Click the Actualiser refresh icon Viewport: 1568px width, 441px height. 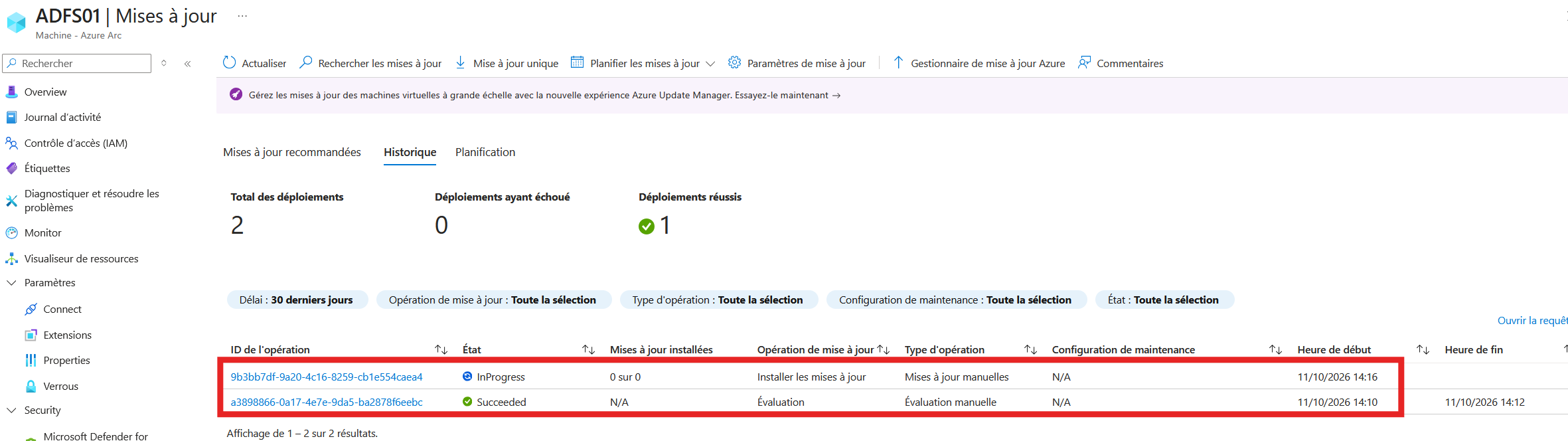[x=229, y=62]
